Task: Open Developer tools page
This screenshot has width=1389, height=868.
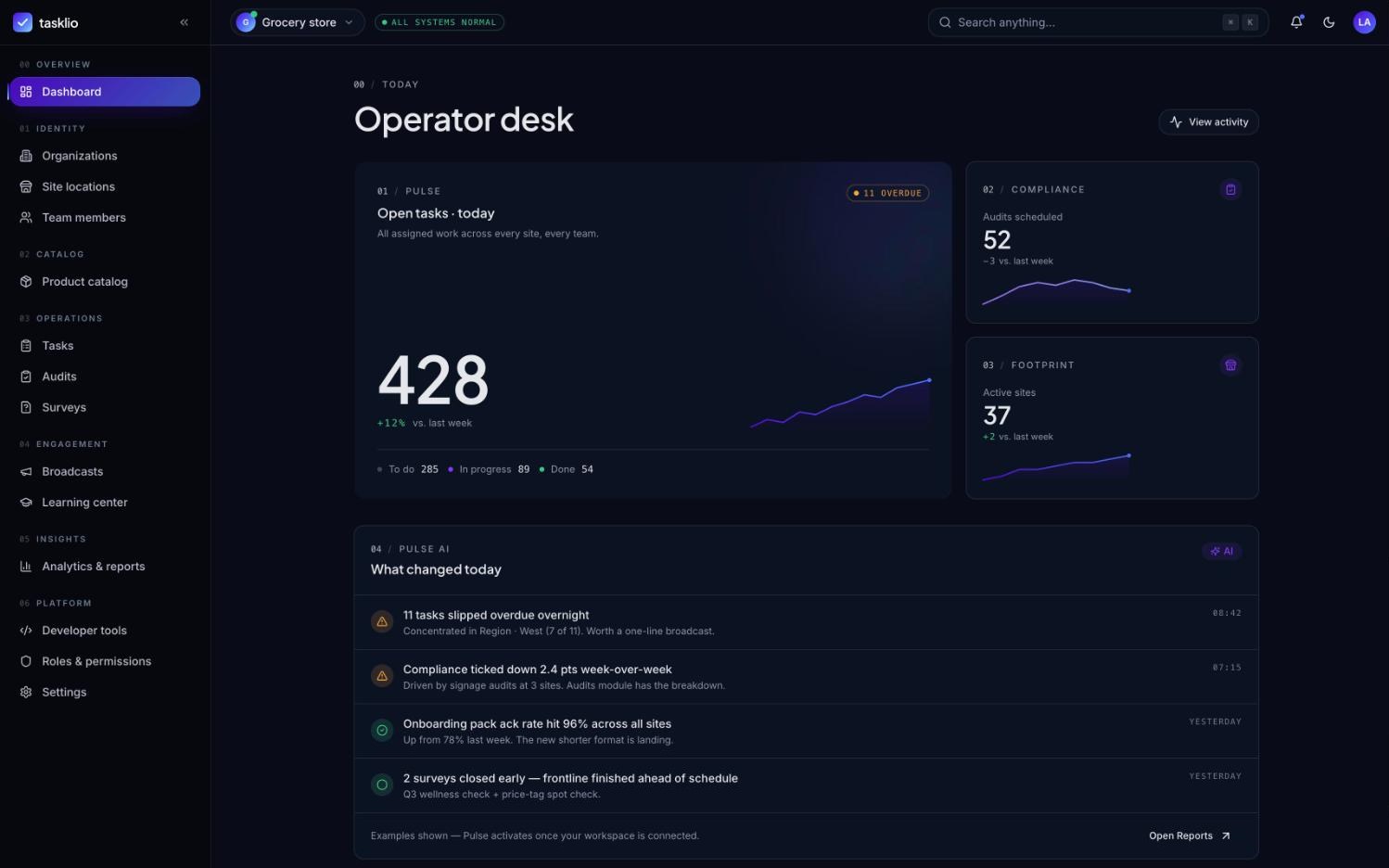Action: [x=104, y=631]
